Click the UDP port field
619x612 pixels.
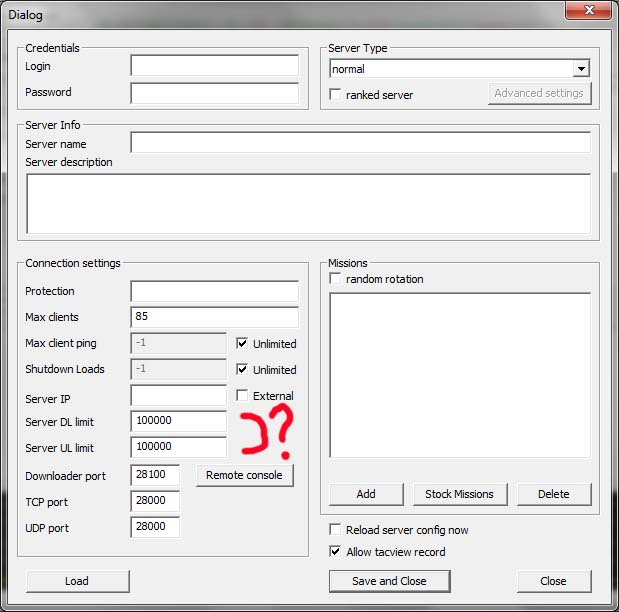(155, 527)
